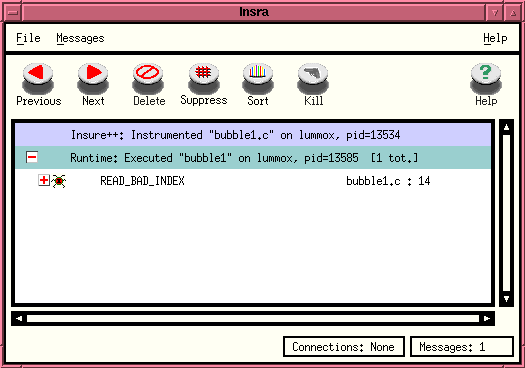Minimize the Insra window
The width and height of the screenshot is (525, 368).
coord(495,13)
